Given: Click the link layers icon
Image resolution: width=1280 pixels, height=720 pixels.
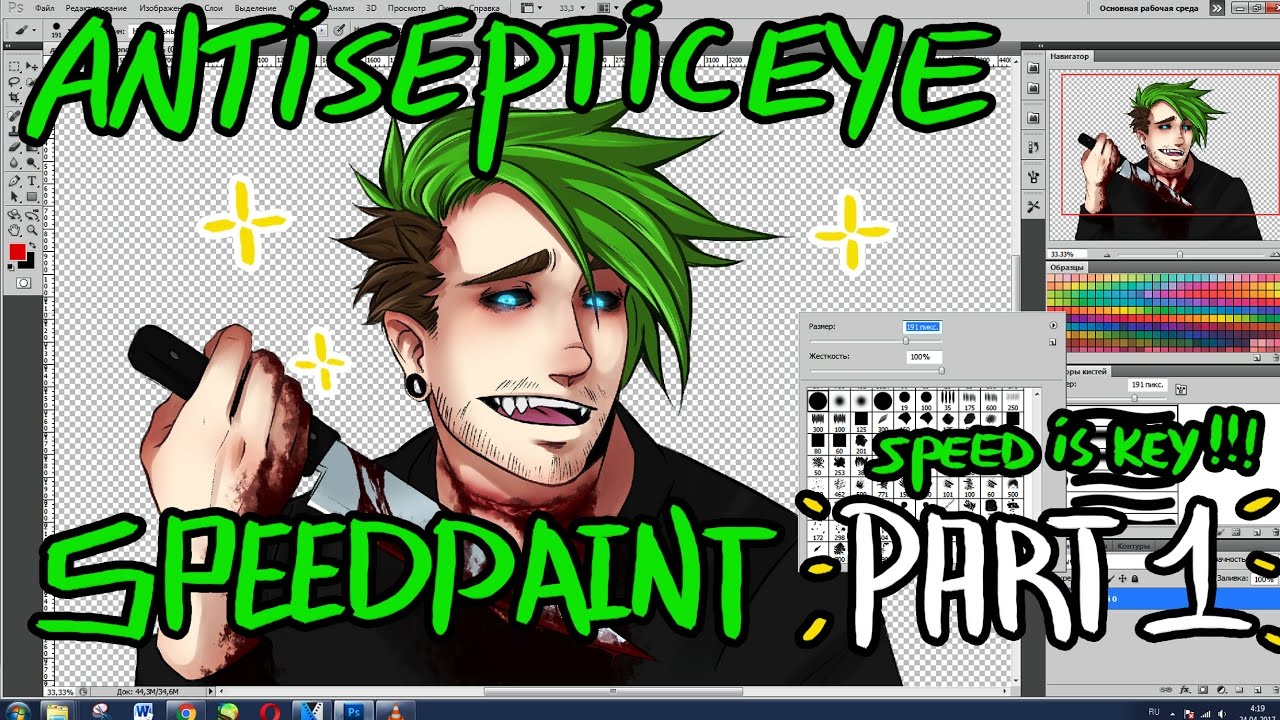Looking at the screenshot, I should click(x=1167, y=690).
